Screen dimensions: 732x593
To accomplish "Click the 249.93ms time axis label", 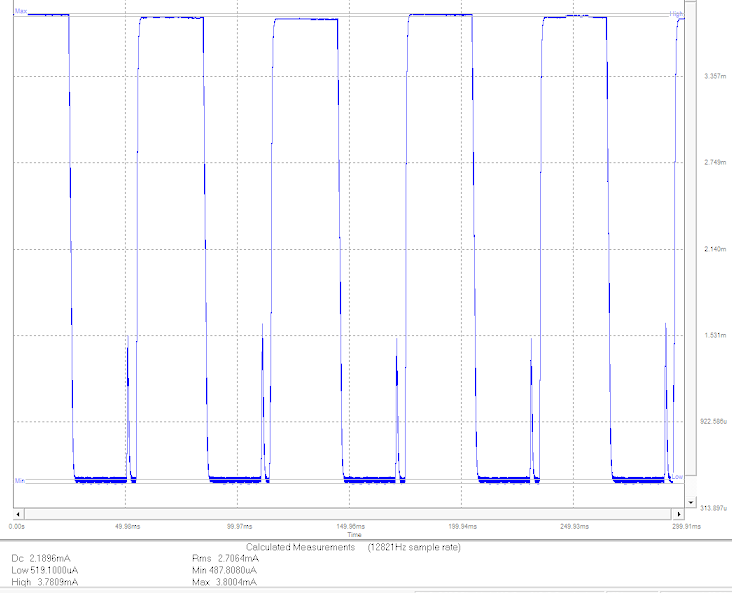I will point(575,526).
